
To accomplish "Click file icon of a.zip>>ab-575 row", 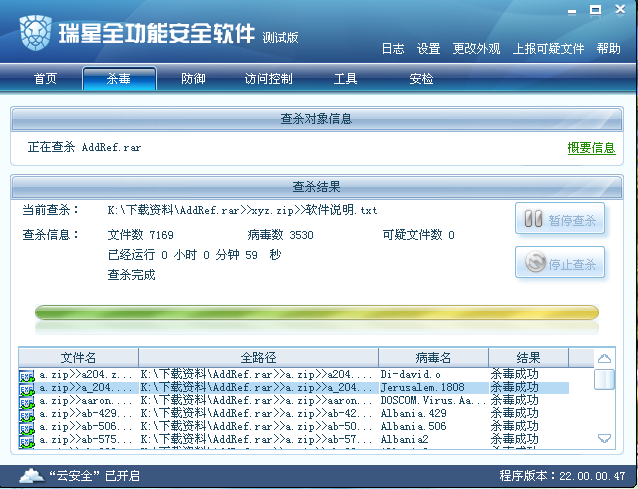I will click(x=26, y=440).
